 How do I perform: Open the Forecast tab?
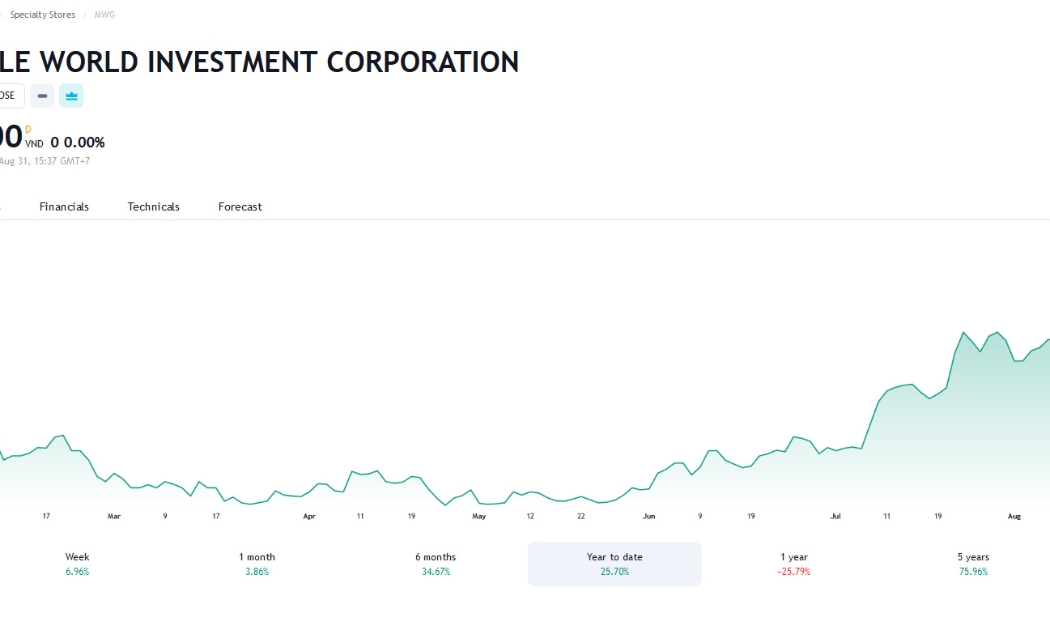point(240,207)
